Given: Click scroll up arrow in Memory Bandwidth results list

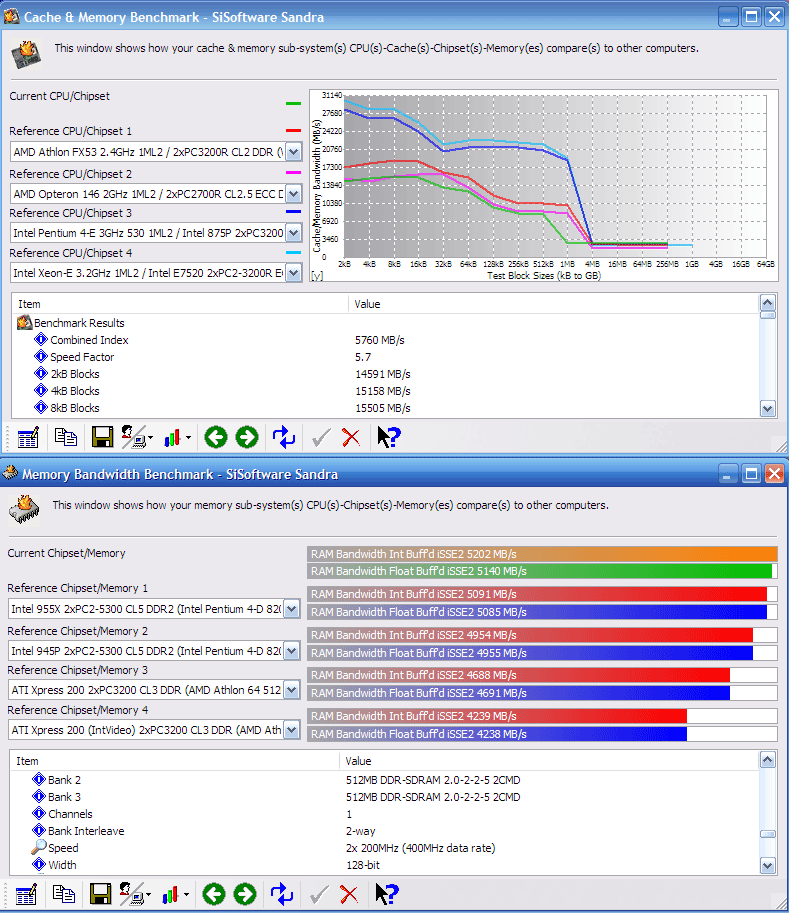Looking at the screenshot, I should click(x=767, y=760).
